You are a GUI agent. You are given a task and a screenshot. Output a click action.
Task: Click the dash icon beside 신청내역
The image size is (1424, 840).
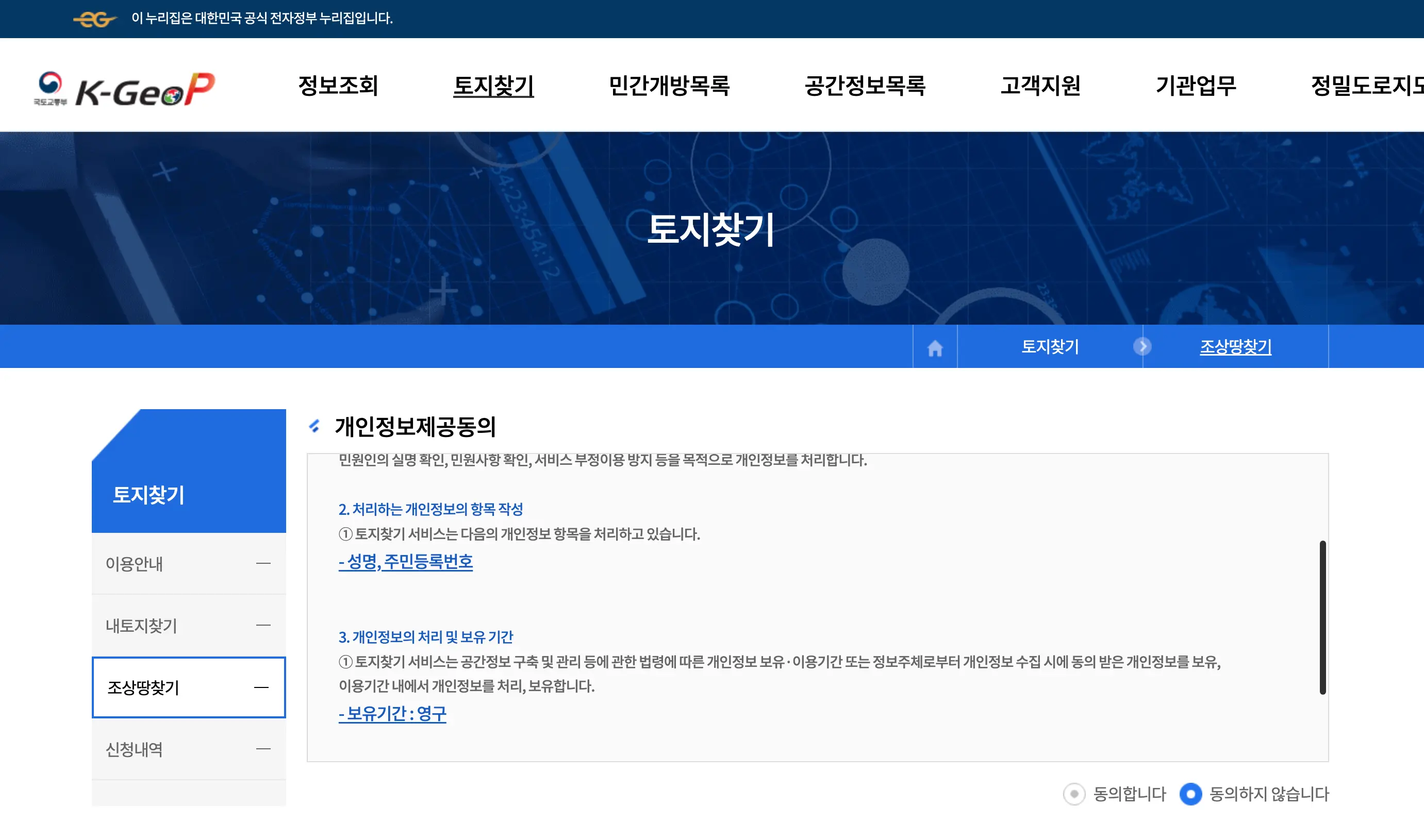263,749
